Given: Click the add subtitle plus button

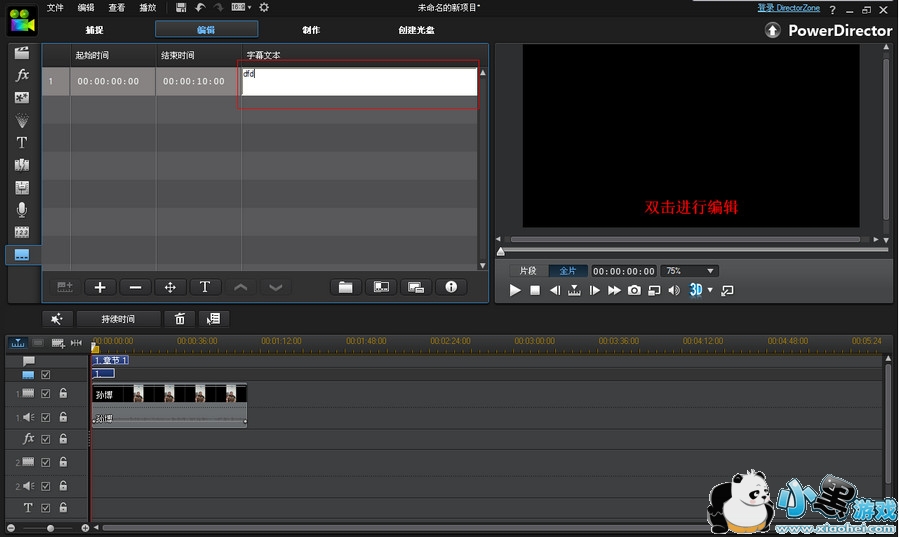Looking at the screenshot, I should (x=100, y=287).
